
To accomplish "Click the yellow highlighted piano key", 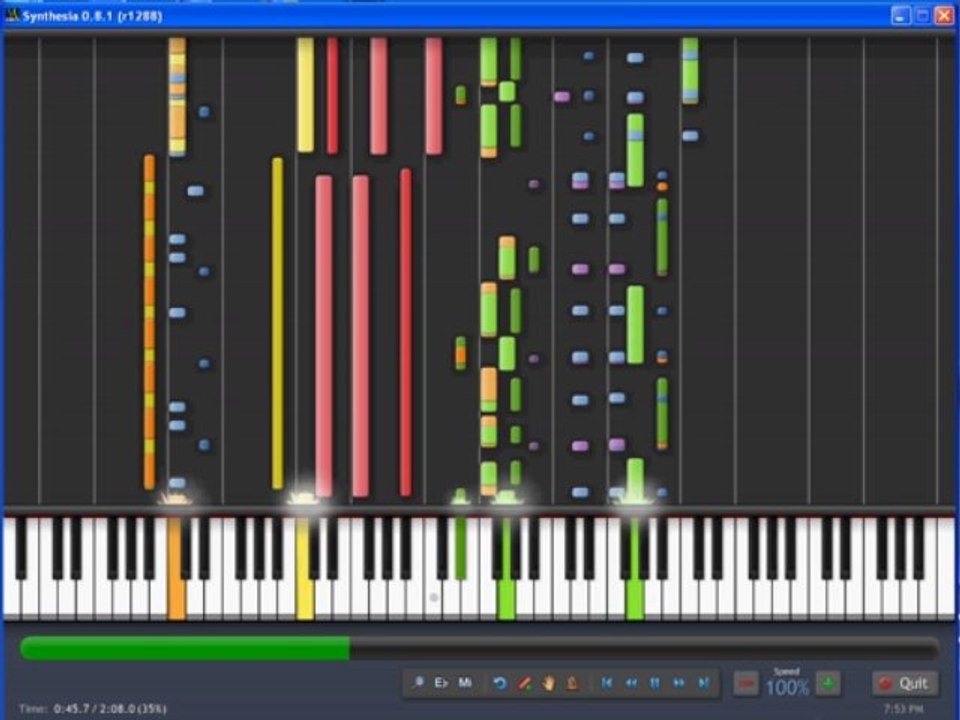I will pos(305,568).
